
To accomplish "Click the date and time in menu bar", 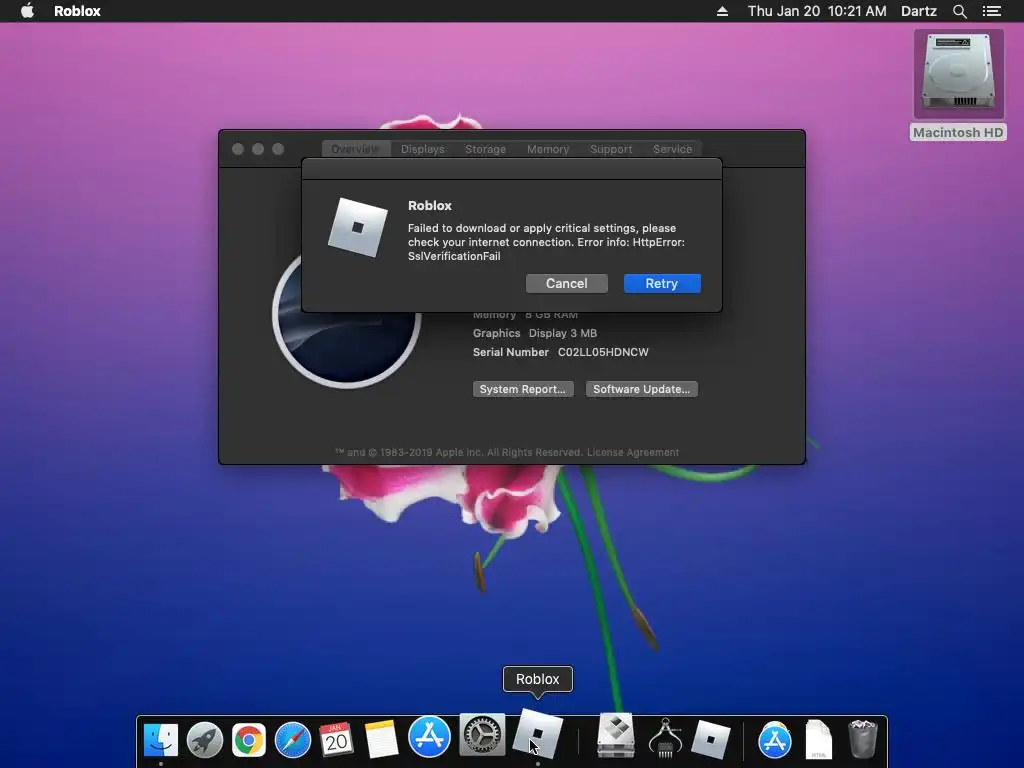I will tap(817, 11).
